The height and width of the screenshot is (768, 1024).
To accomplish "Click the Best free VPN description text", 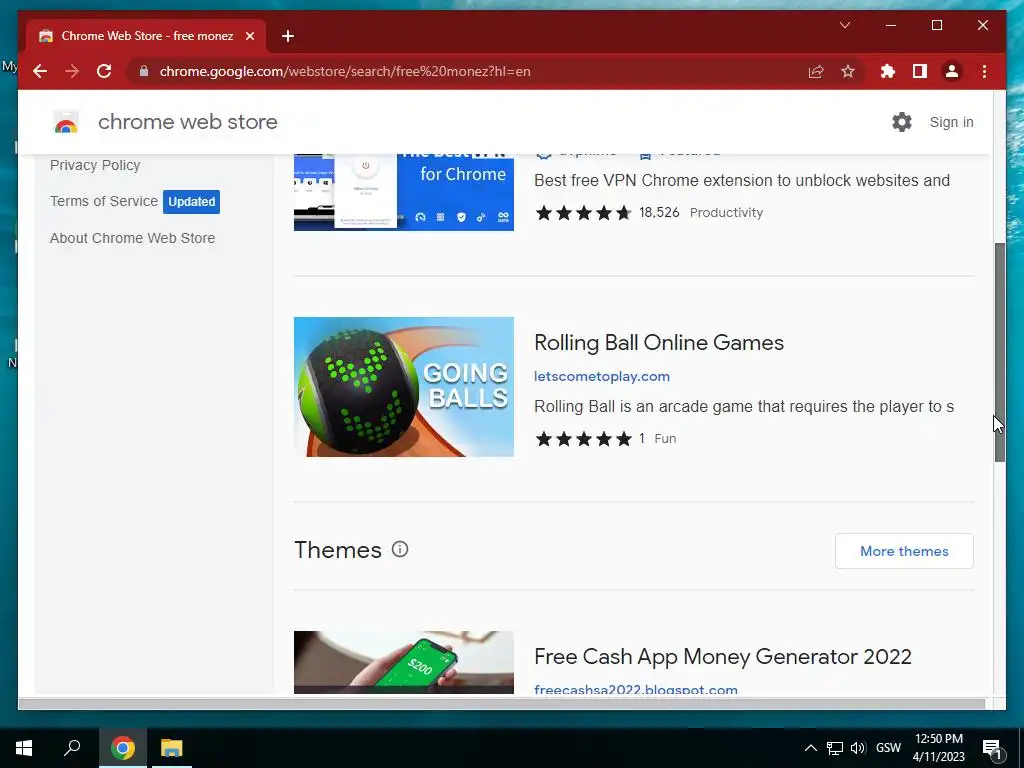I will click(x=742, y=180).
